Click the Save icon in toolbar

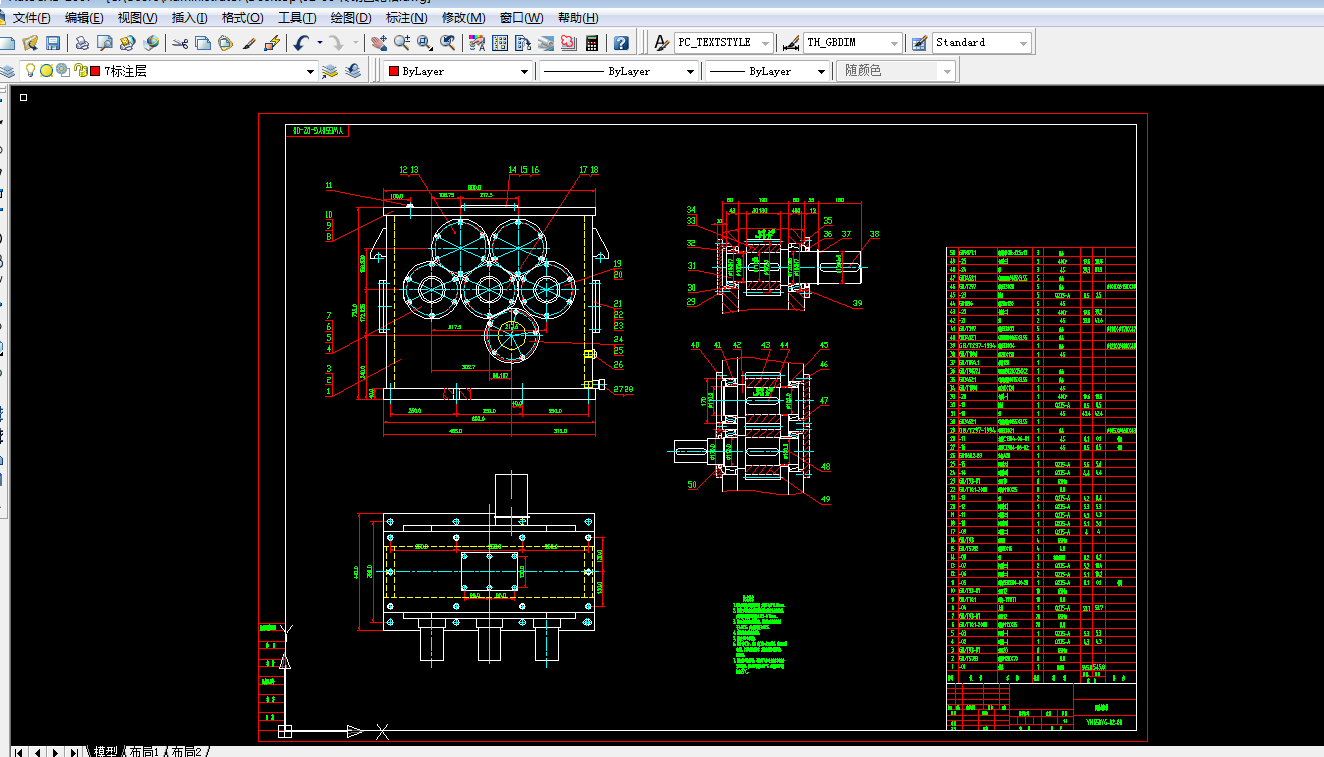point(53,43)
